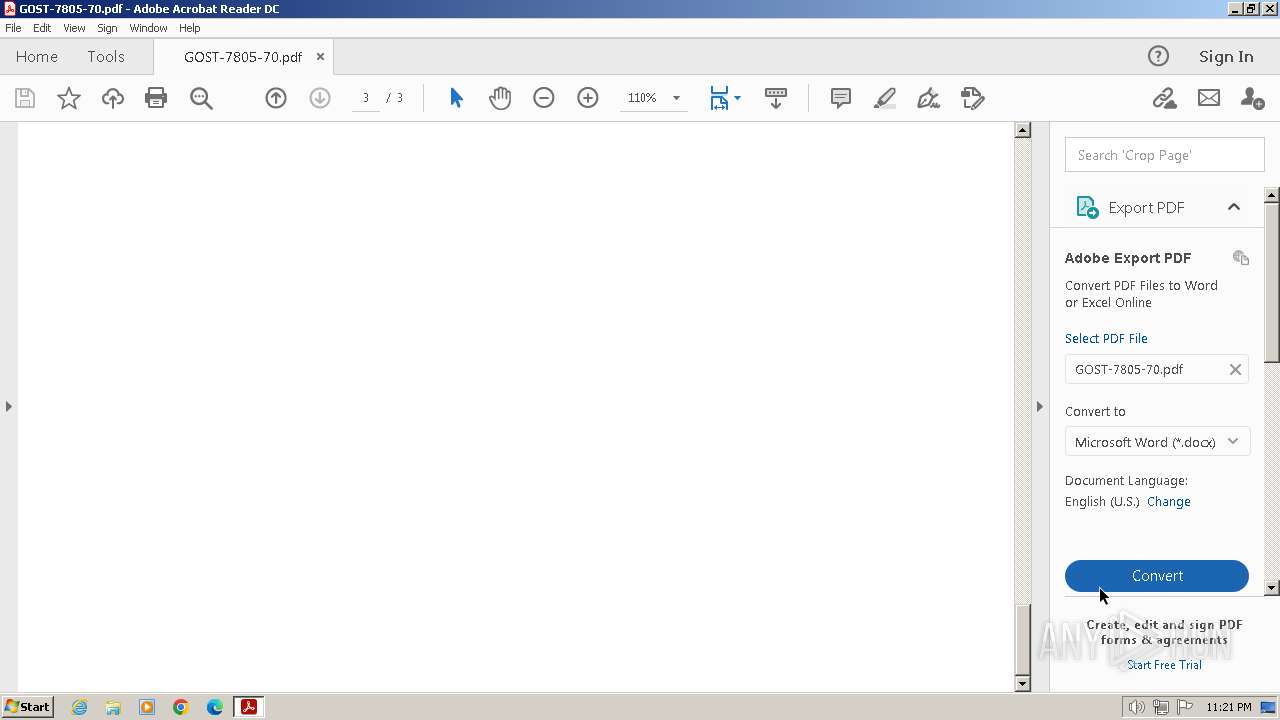Remove selected file GOST-7805-70.pdf with X

pos(1235,369)
